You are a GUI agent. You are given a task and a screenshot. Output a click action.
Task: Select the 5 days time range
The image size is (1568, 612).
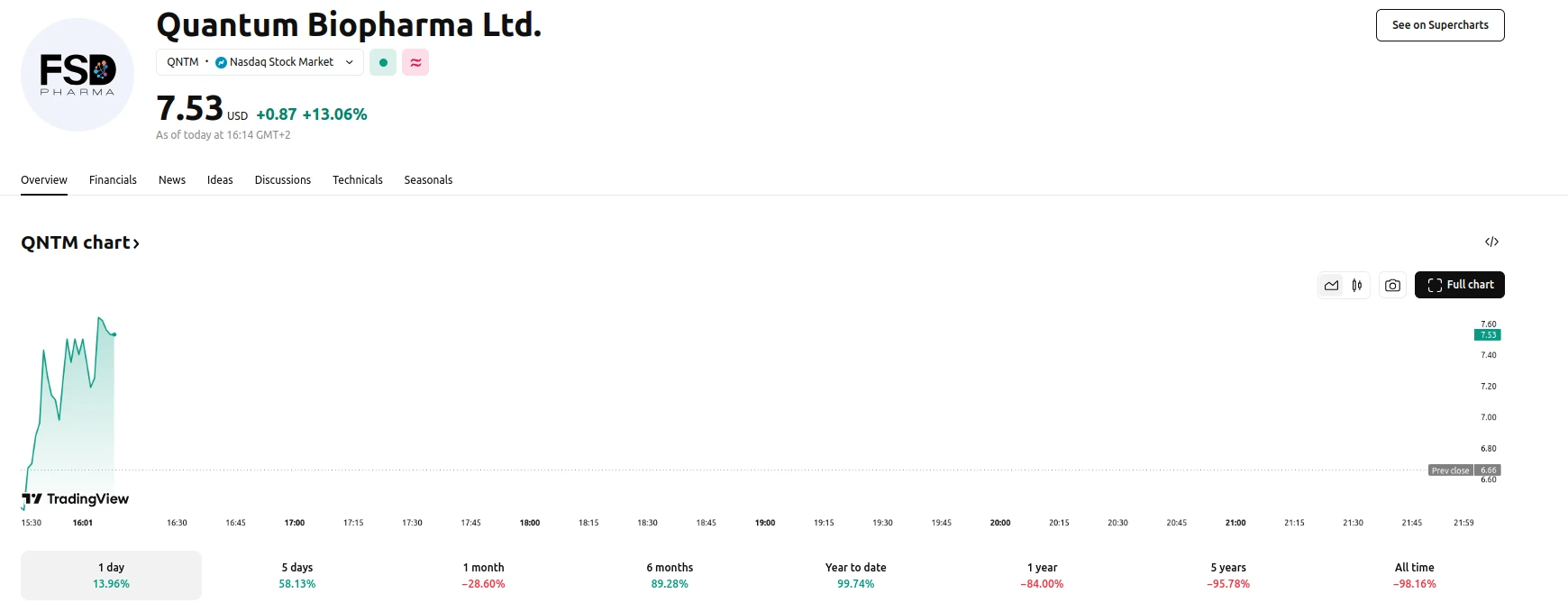[297, 575]
